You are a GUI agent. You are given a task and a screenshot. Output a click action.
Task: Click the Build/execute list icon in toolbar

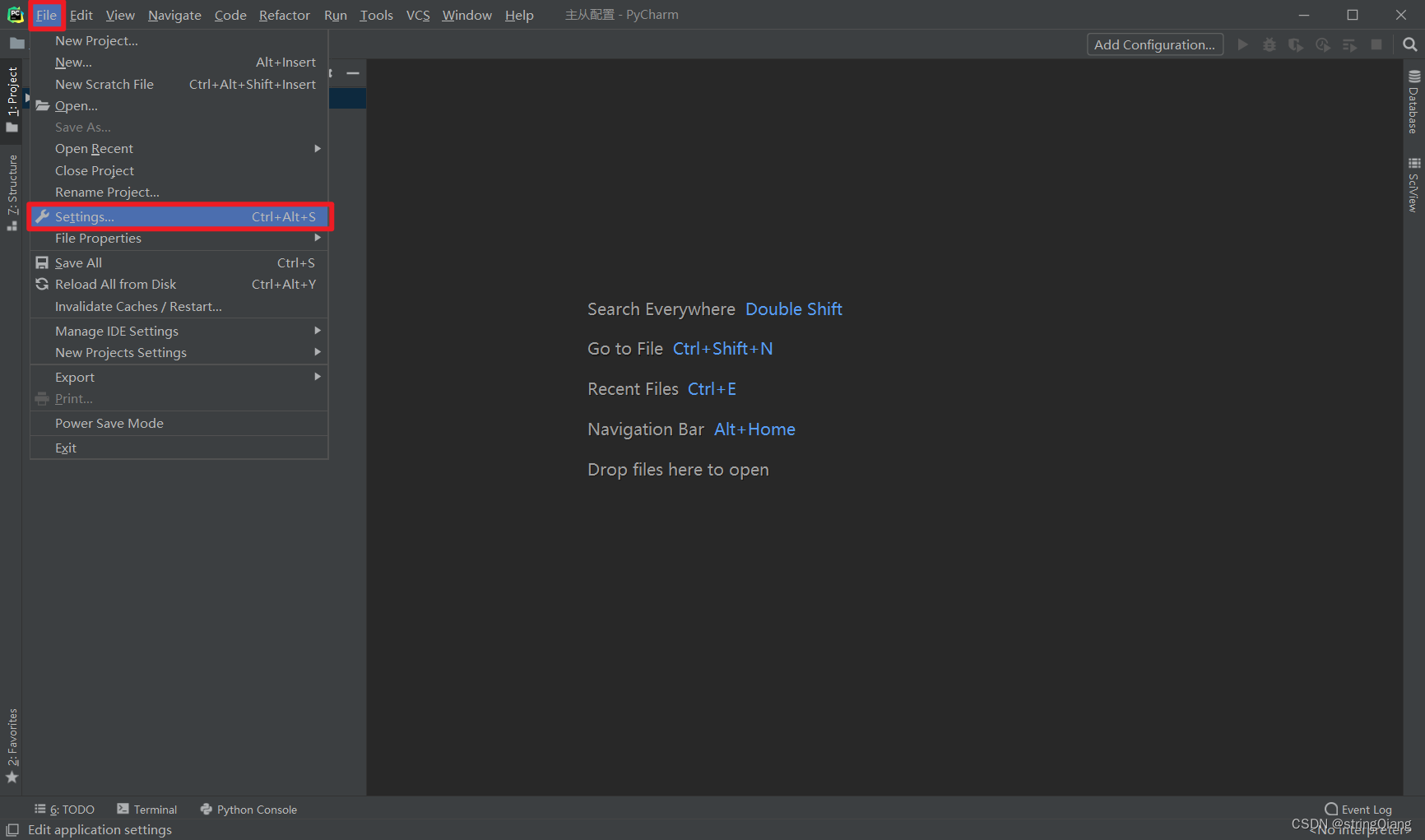(1349, 44)
